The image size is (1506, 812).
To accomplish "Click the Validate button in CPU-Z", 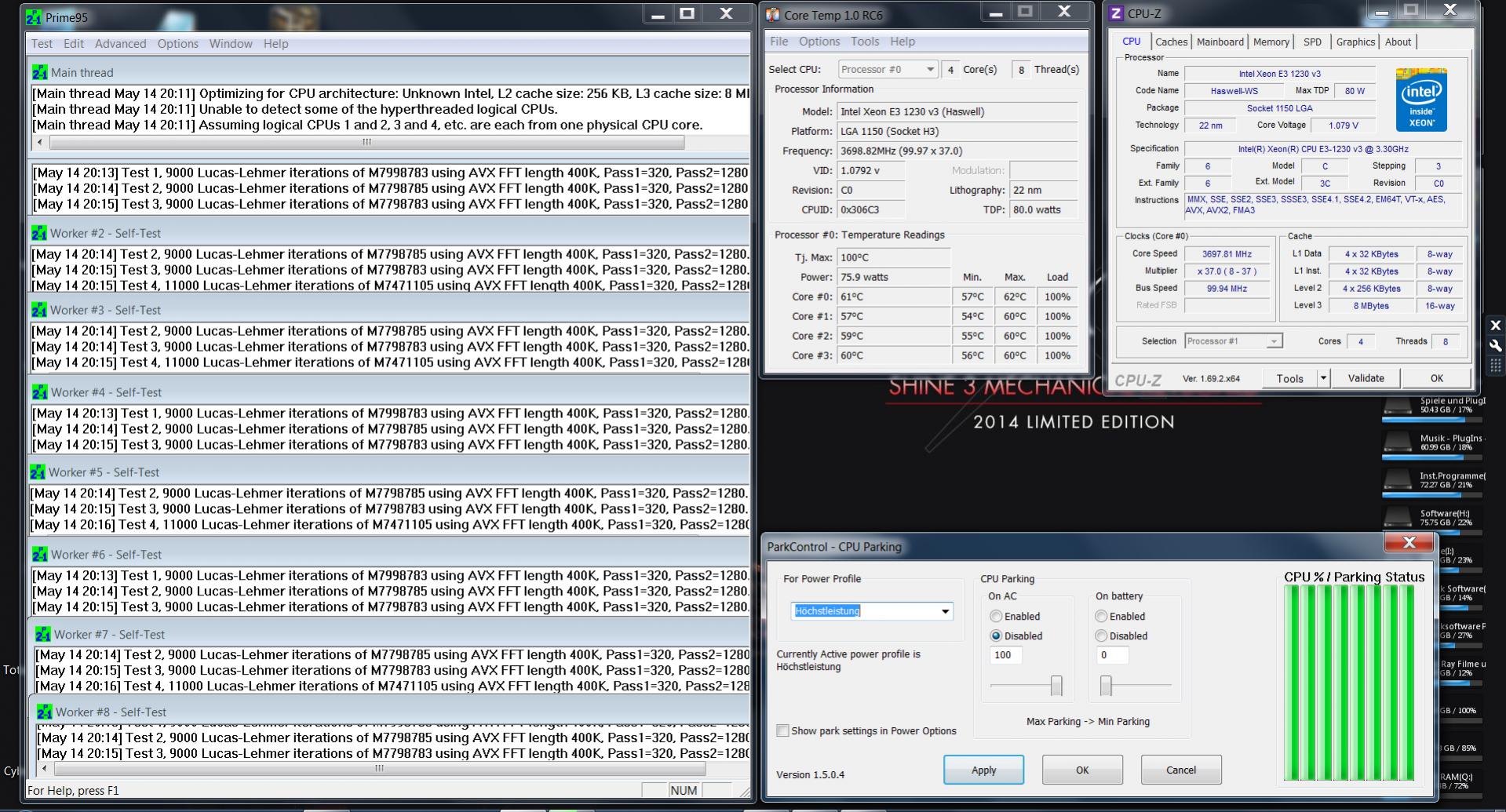I will pyautogui.click(x=1366, y=378).
